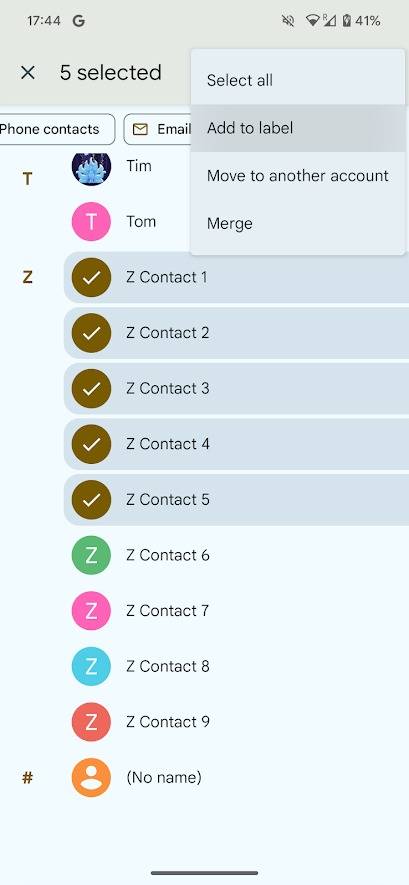
Task: Tap the Email filter chip envelope icon
Action: (140, 130)
